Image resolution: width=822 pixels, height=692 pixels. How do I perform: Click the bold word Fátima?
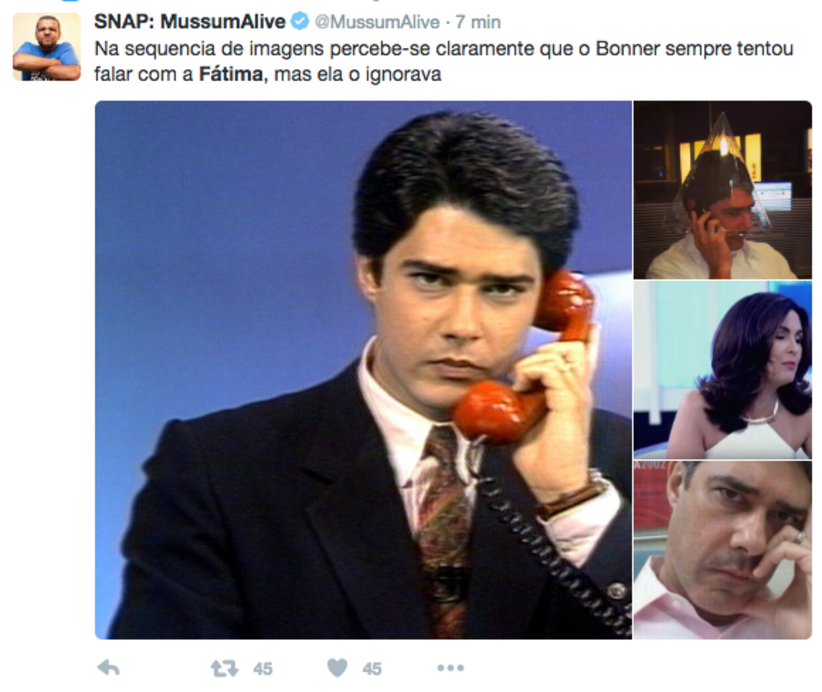[233, 74]
